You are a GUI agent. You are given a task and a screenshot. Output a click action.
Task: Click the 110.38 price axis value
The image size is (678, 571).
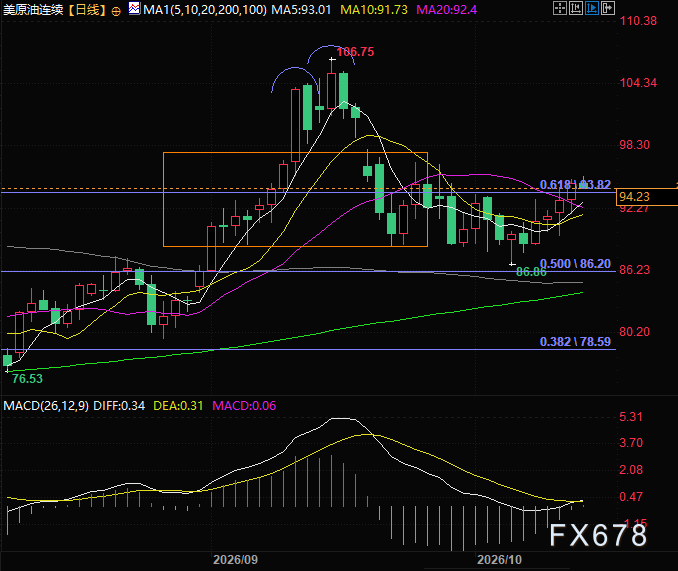click(x=638, y=21)
